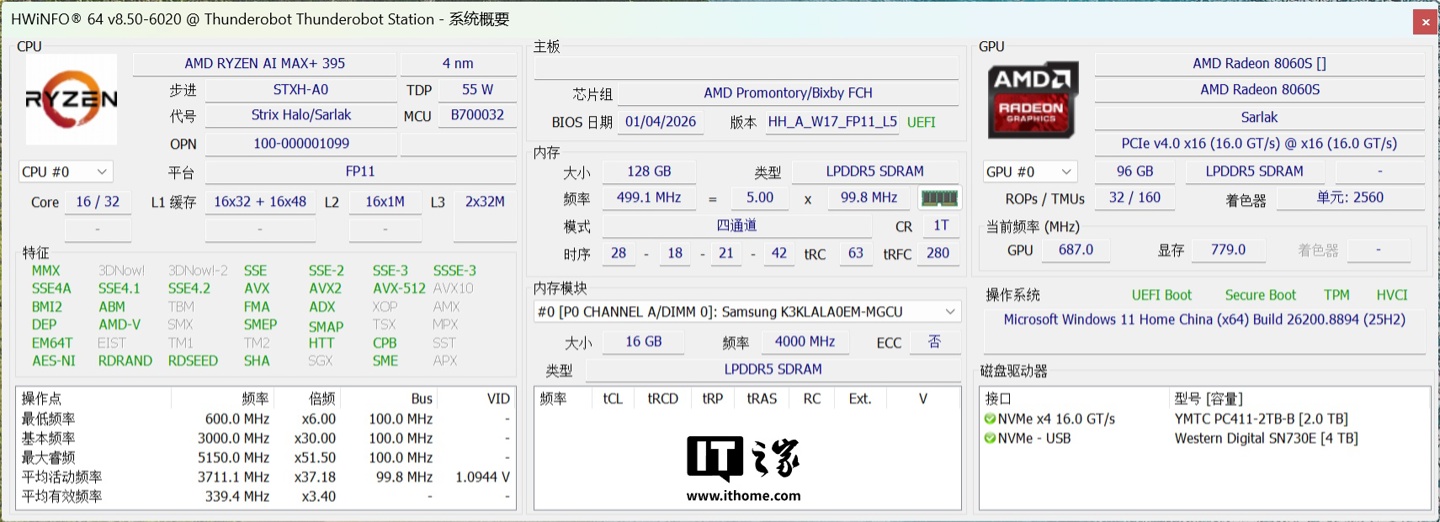Click the BIOS date 01/04/2026
The image size is (1440, 522).
pos(661,122)
